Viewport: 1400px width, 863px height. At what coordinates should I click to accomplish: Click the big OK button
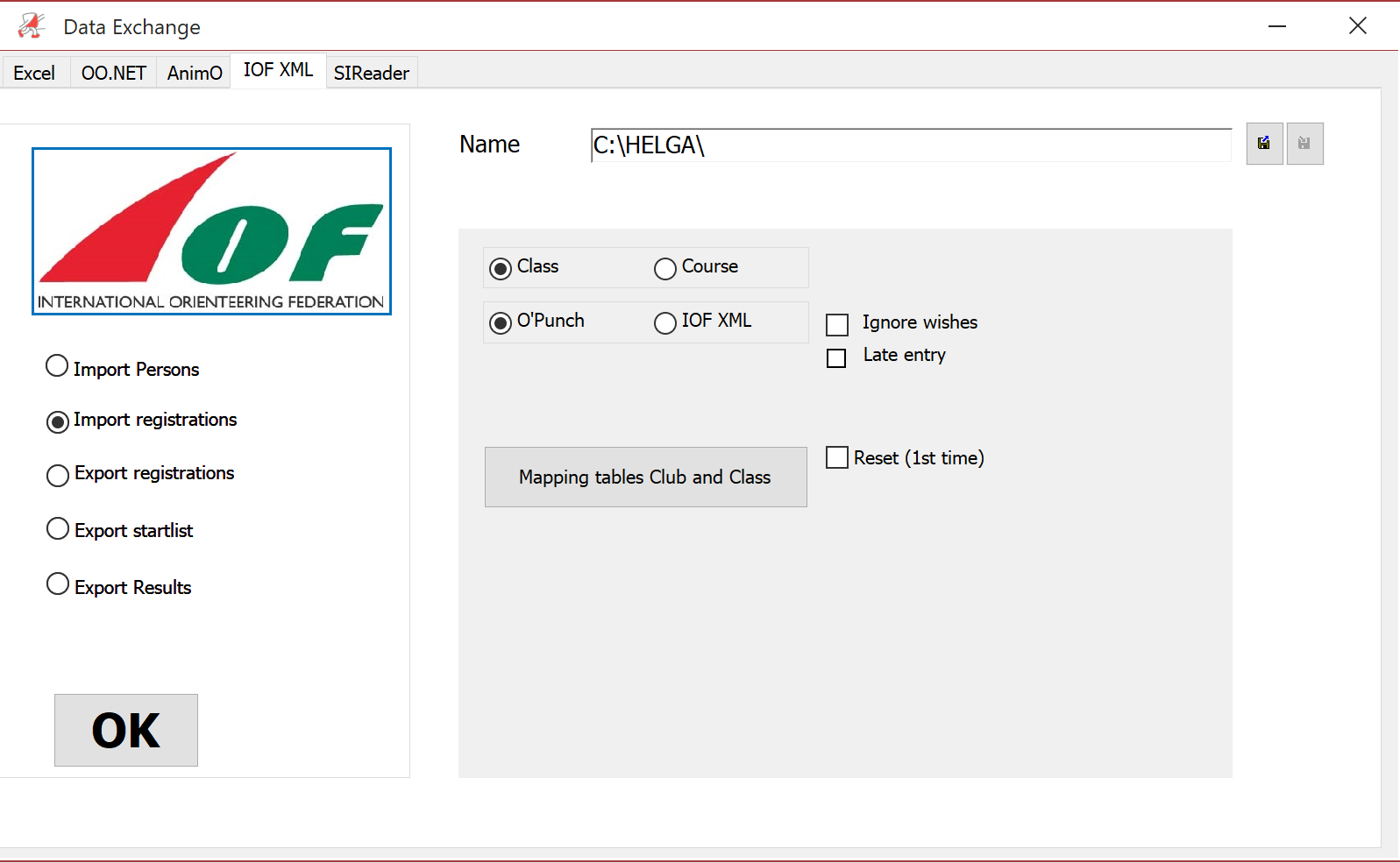[x=126, y=730]
